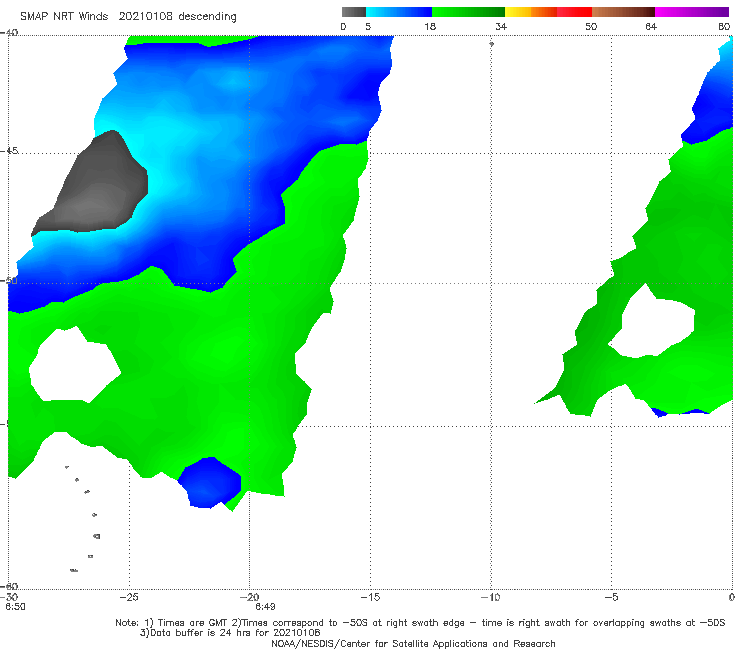Click the green segment of the color bar
Viewport: 740px width, 650px height.
468,12
